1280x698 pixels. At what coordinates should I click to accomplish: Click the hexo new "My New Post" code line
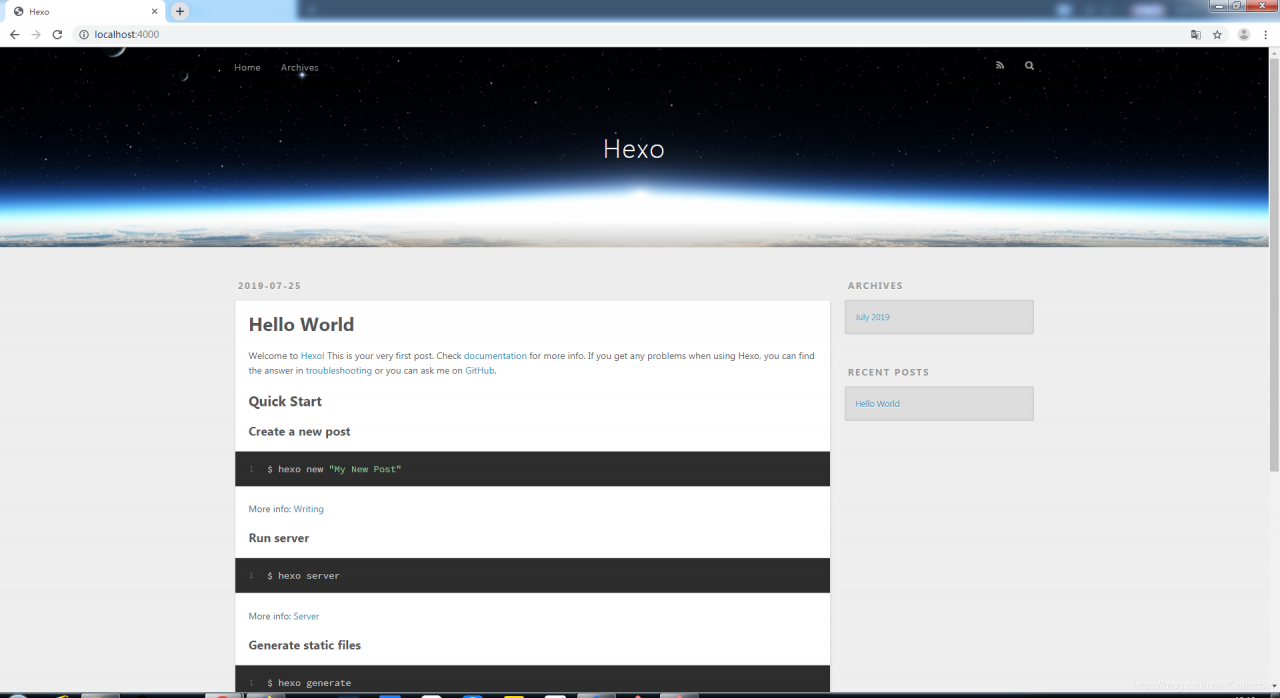pyautogui.click(x=334, y=469)
